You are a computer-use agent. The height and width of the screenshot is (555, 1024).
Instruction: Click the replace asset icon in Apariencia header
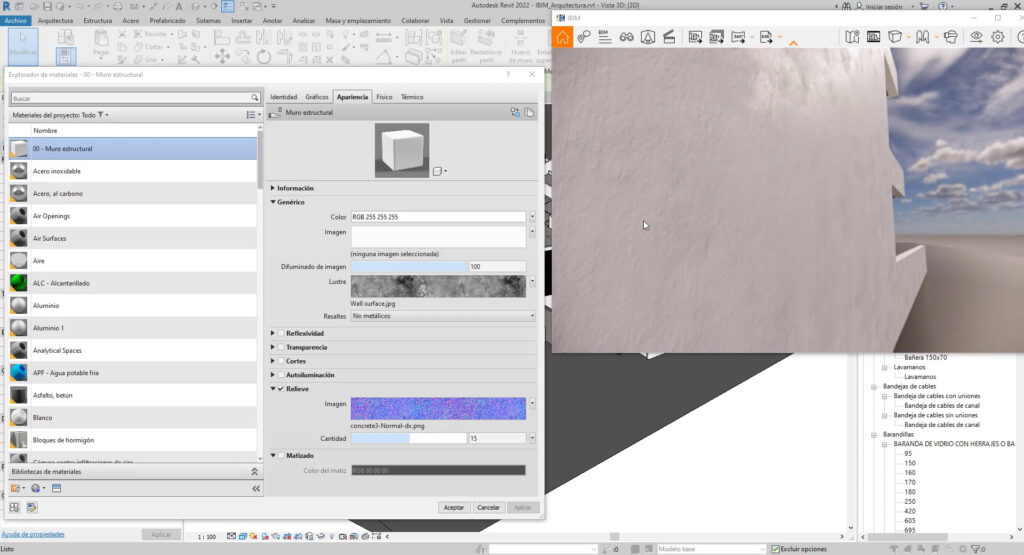515,113
